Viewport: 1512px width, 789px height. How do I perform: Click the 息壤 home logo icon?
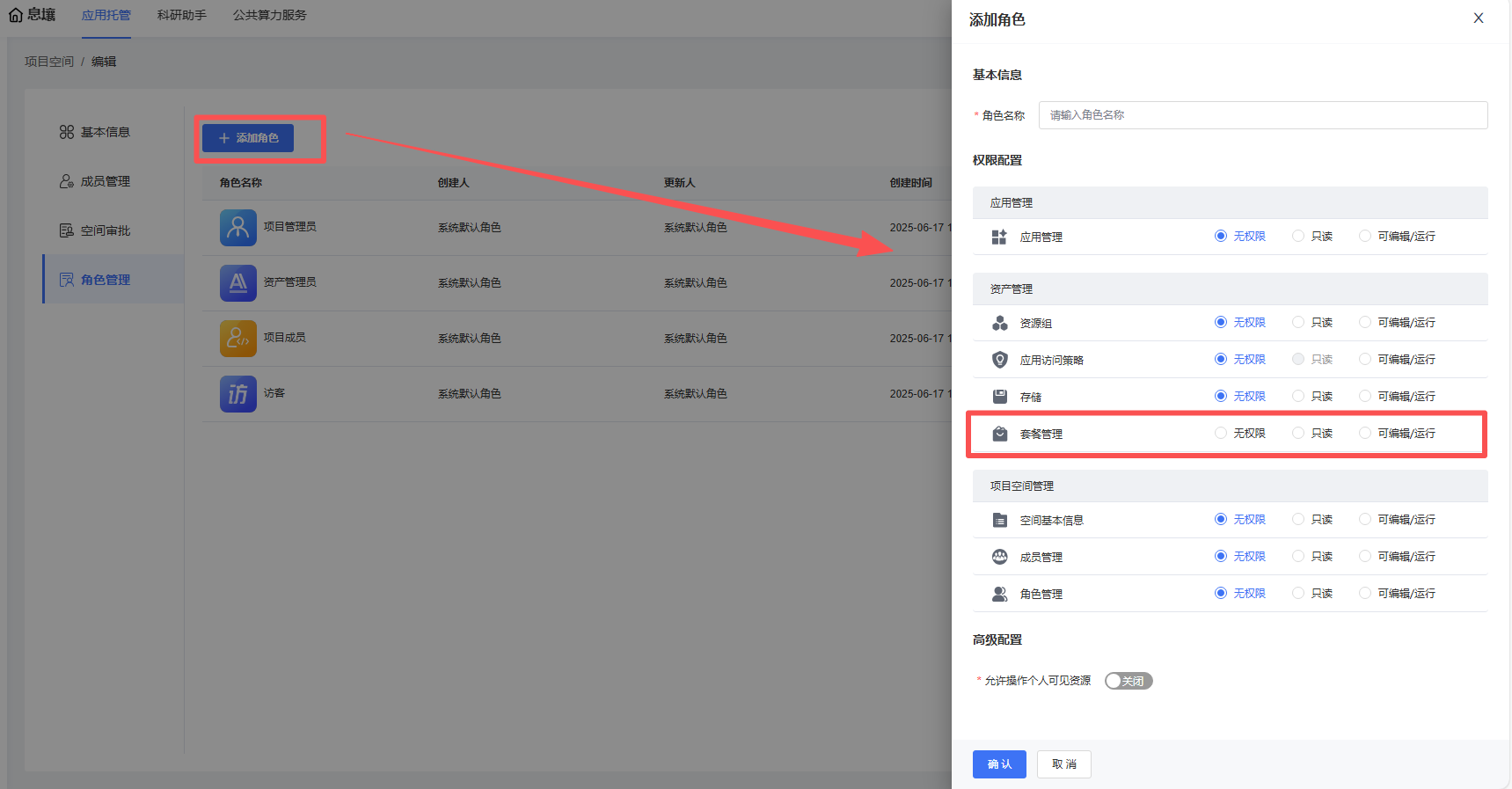coord(16,15)
